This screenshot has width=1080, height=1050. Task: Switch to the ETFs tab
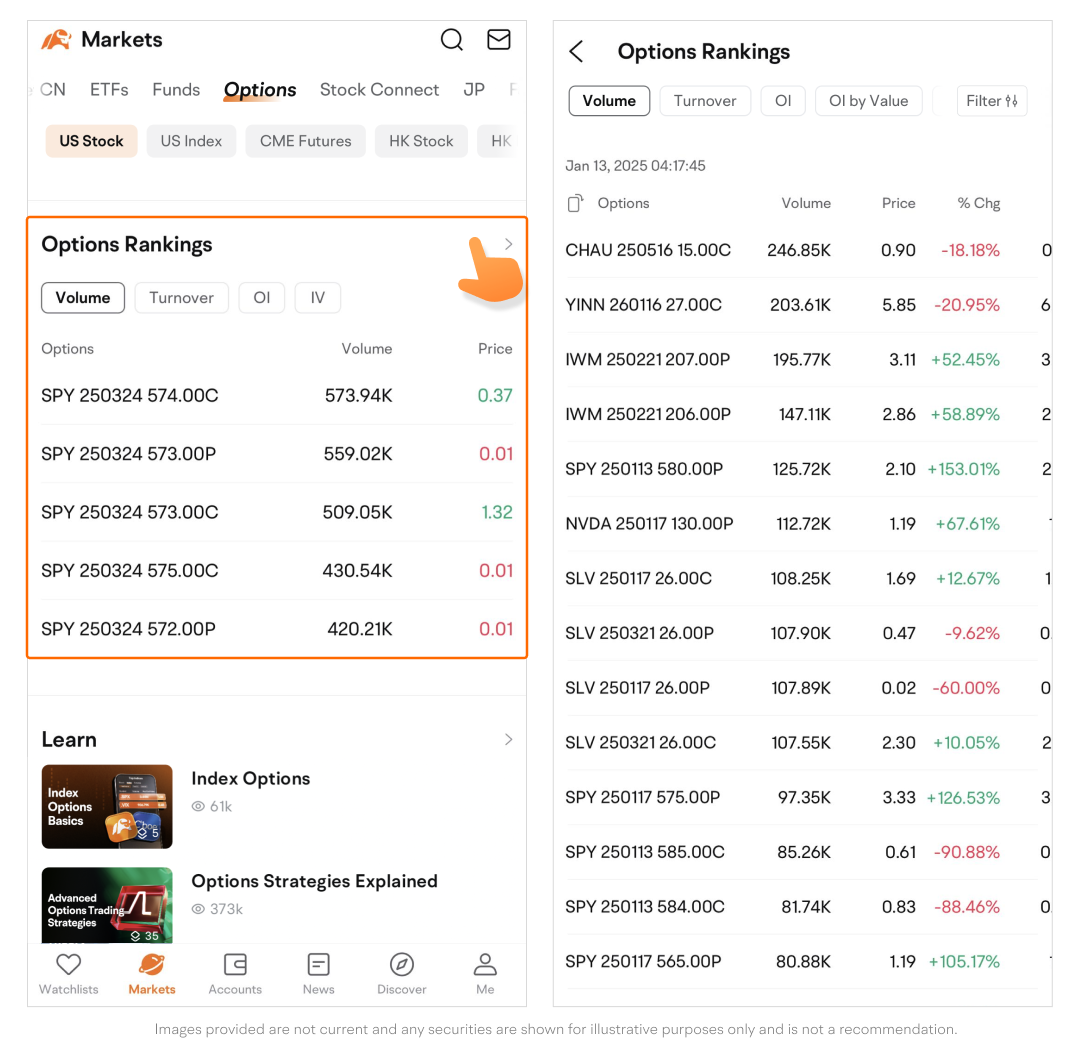click(109, 90)
